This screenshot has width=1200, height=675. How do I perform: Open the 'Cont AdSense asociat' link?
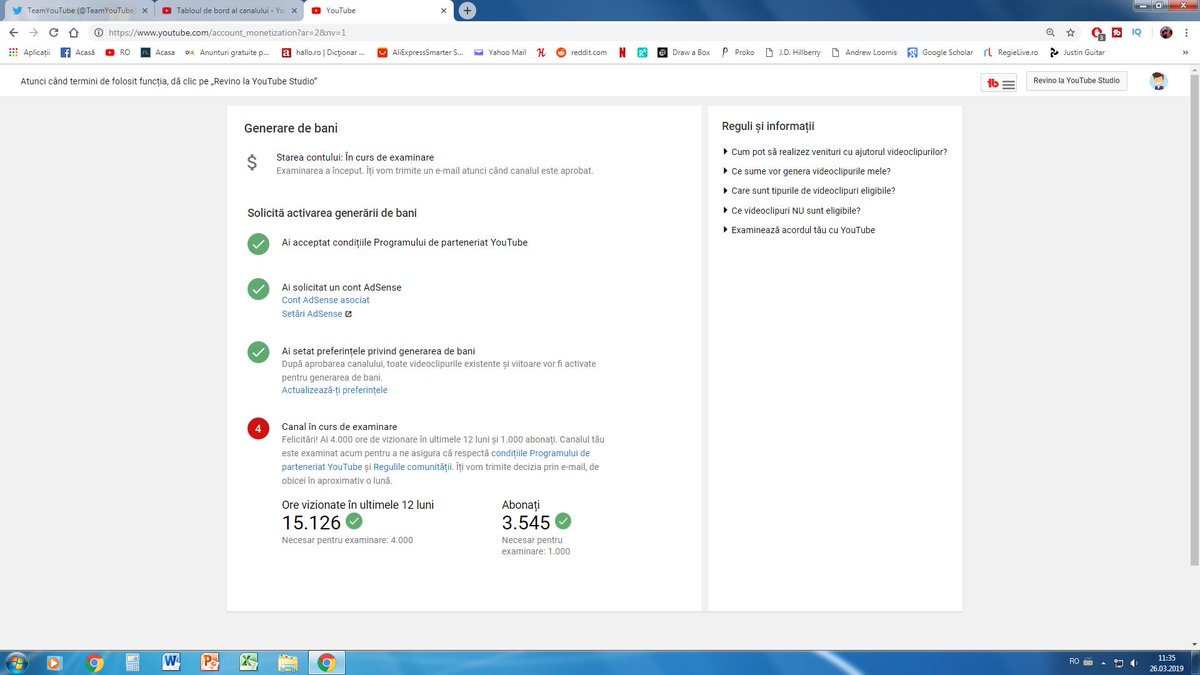(325, 300)
